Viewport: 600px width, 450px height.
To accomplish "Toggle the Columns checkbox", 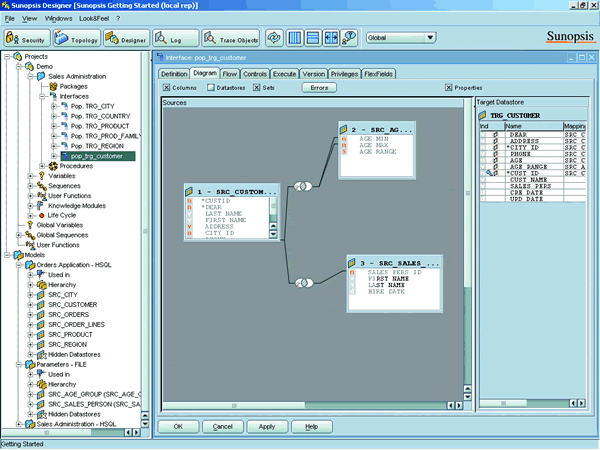I will (x=166, y=88).
